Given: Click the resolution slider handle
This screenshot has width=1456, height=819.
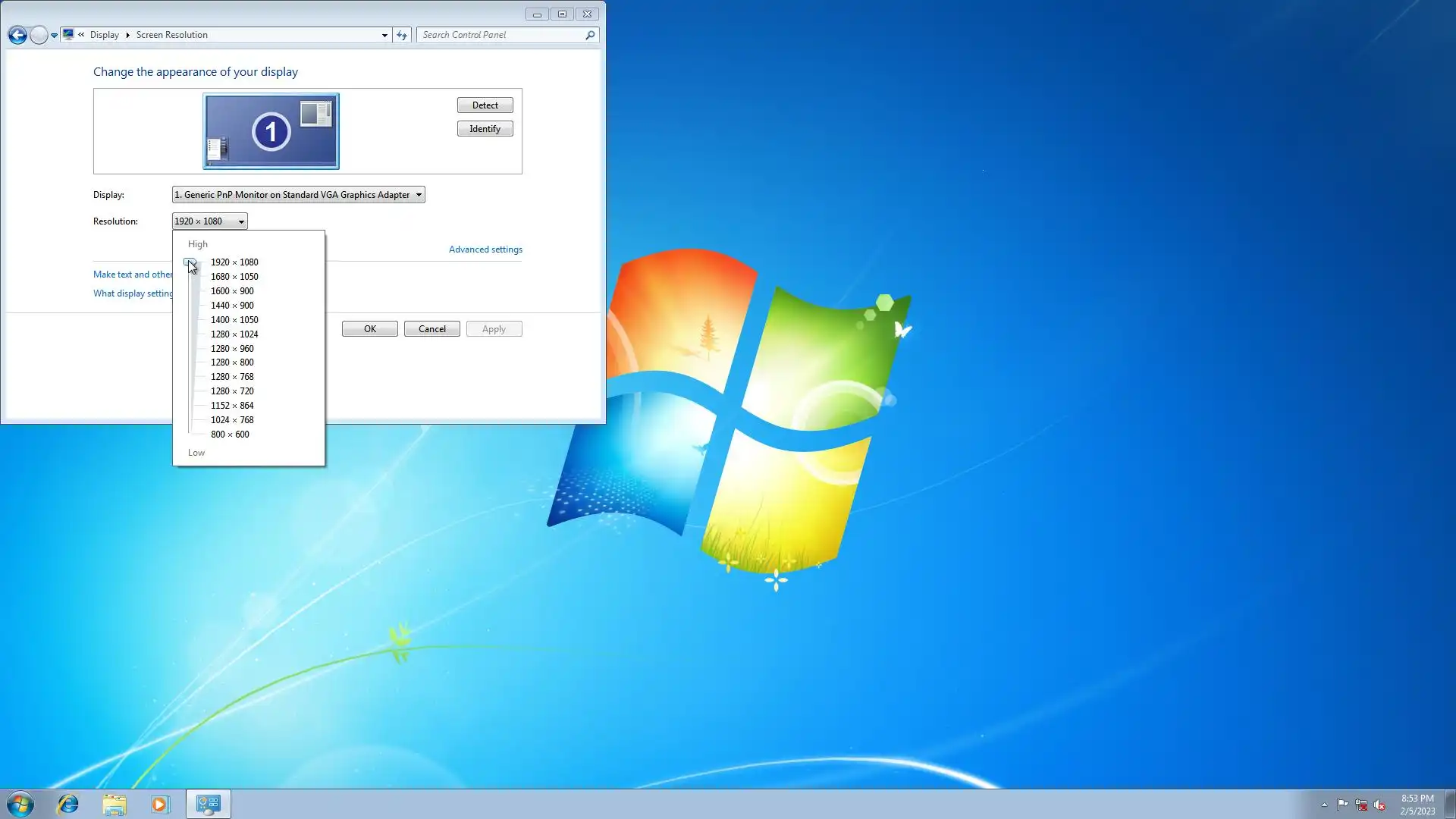Looking at the screenshot, I should tap(190, 262).
